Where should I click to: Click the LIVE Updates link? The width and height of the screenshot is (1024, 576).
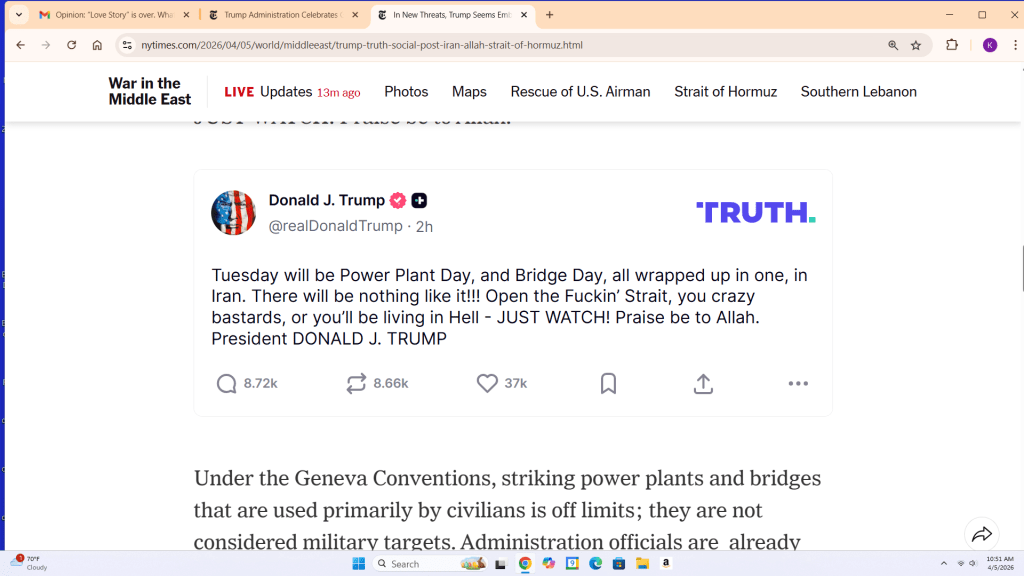coord(292,91)
